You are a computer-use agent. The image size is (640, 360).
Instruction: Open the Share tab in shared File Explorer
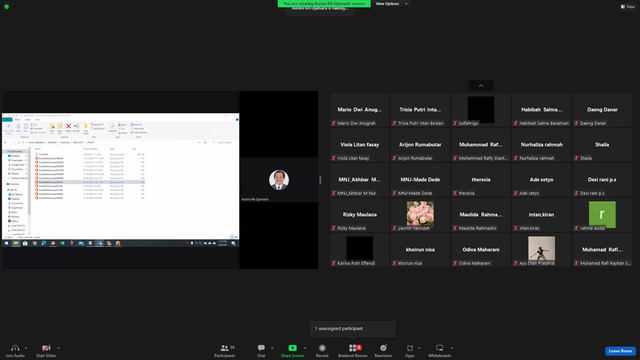click(27, 120)
